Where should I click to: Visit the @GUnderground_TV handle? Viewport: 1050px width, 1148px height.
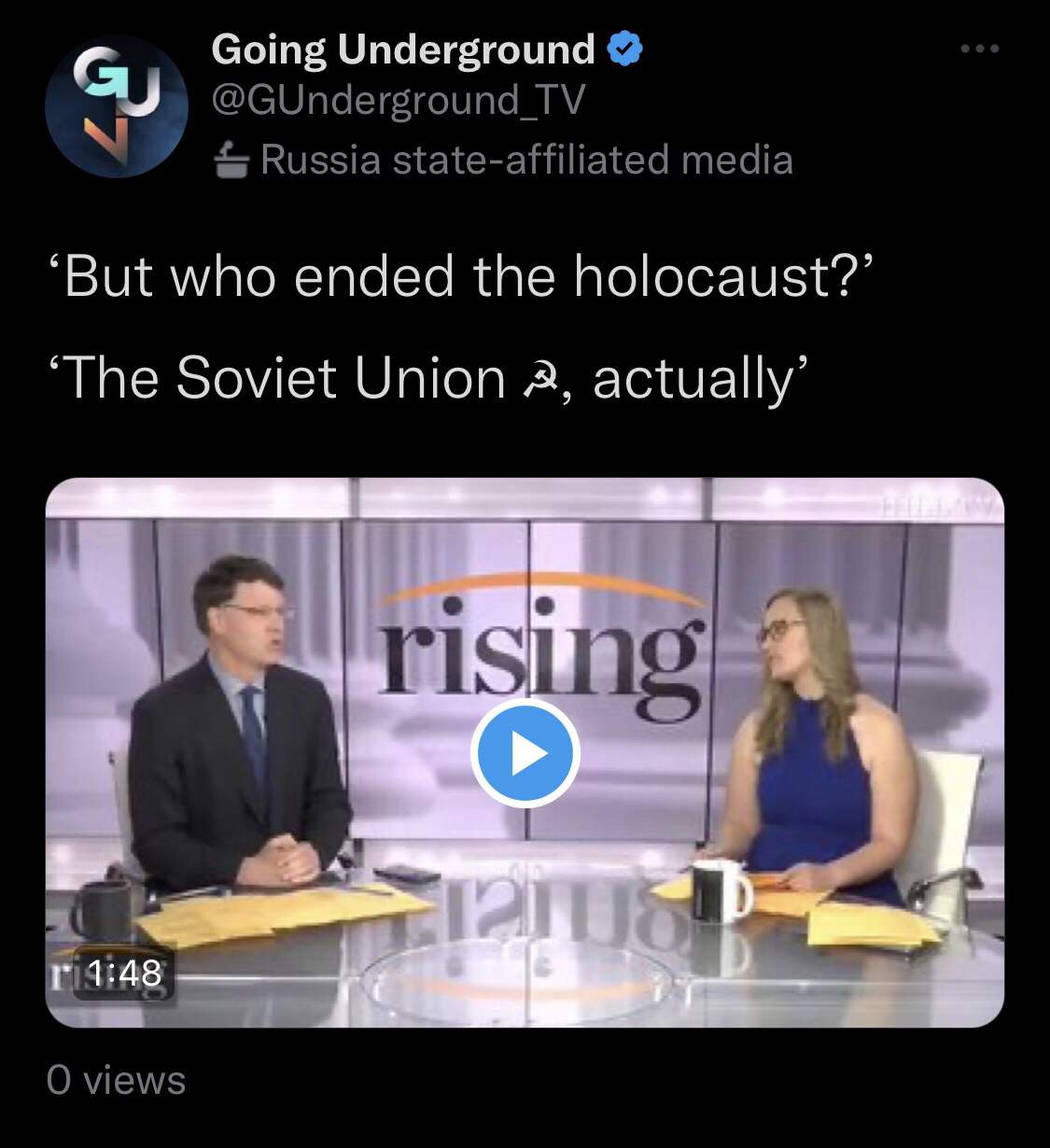tap(399, 101)
